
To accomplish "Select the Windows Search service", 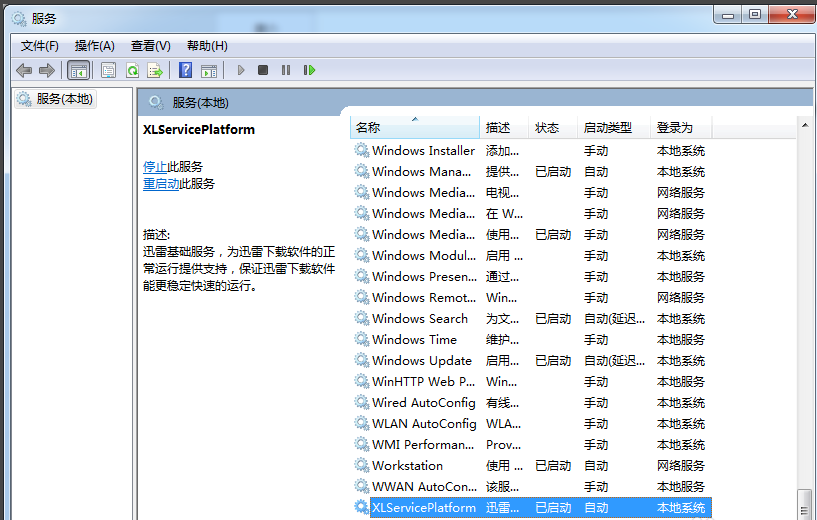I will [531, 318].
